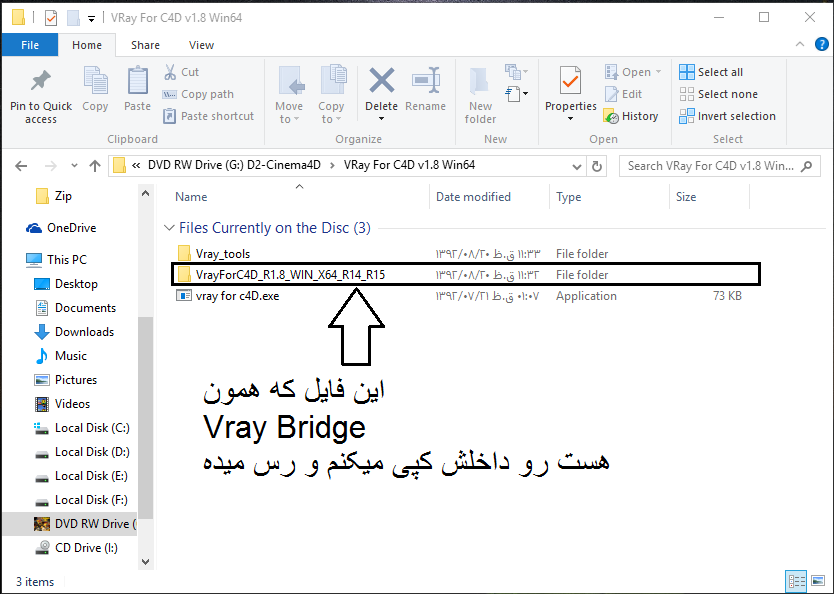
Task: Click Pin to Quick access icon
Action: (40, 81)
